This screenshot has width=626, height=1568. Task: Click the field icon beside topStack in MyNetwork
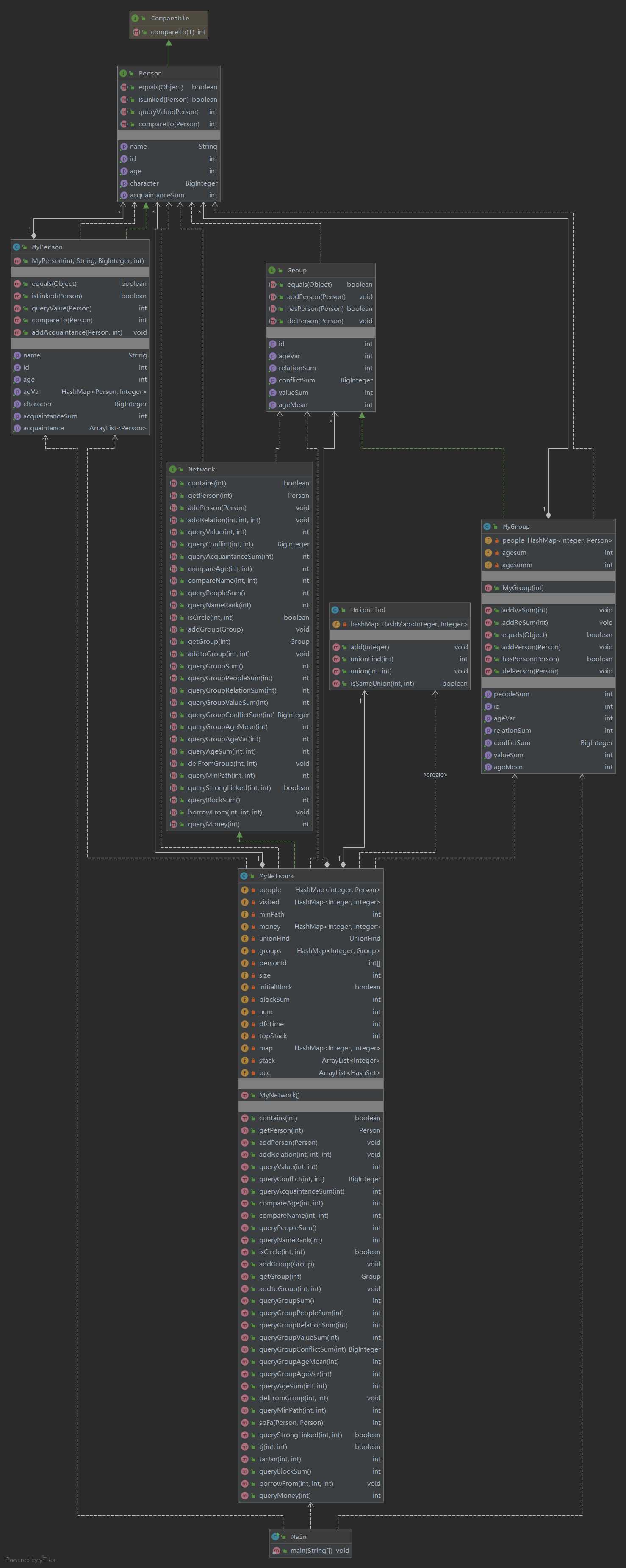click(x=245, y=1036)
